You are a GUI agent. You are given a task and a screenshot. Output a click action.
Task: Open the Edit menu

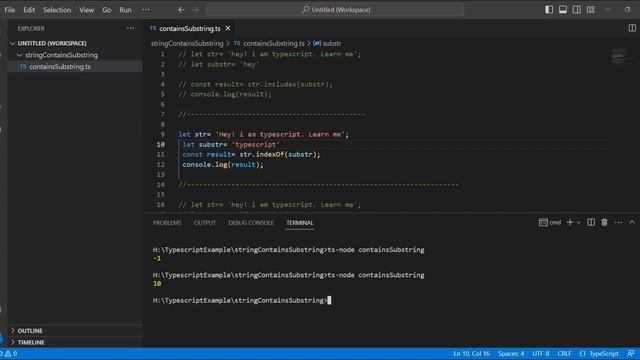tap(29, 10)
